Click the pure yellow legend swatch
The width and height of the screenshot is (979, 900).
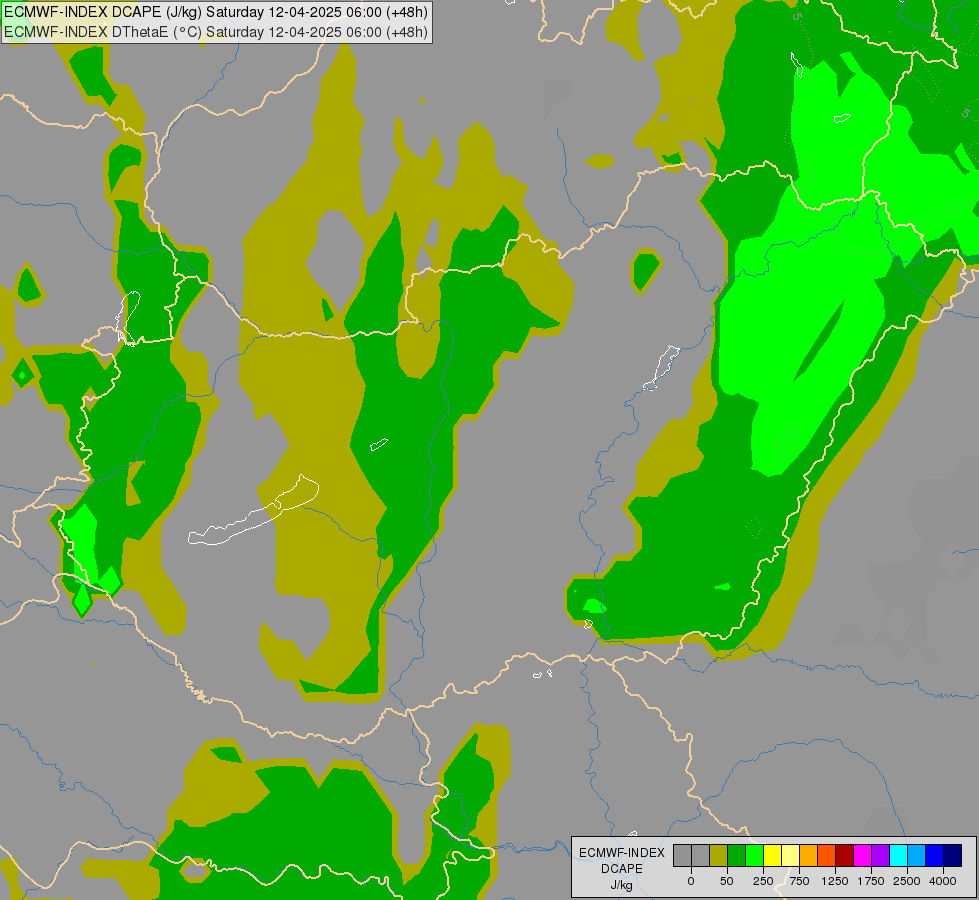click(772, 855)
